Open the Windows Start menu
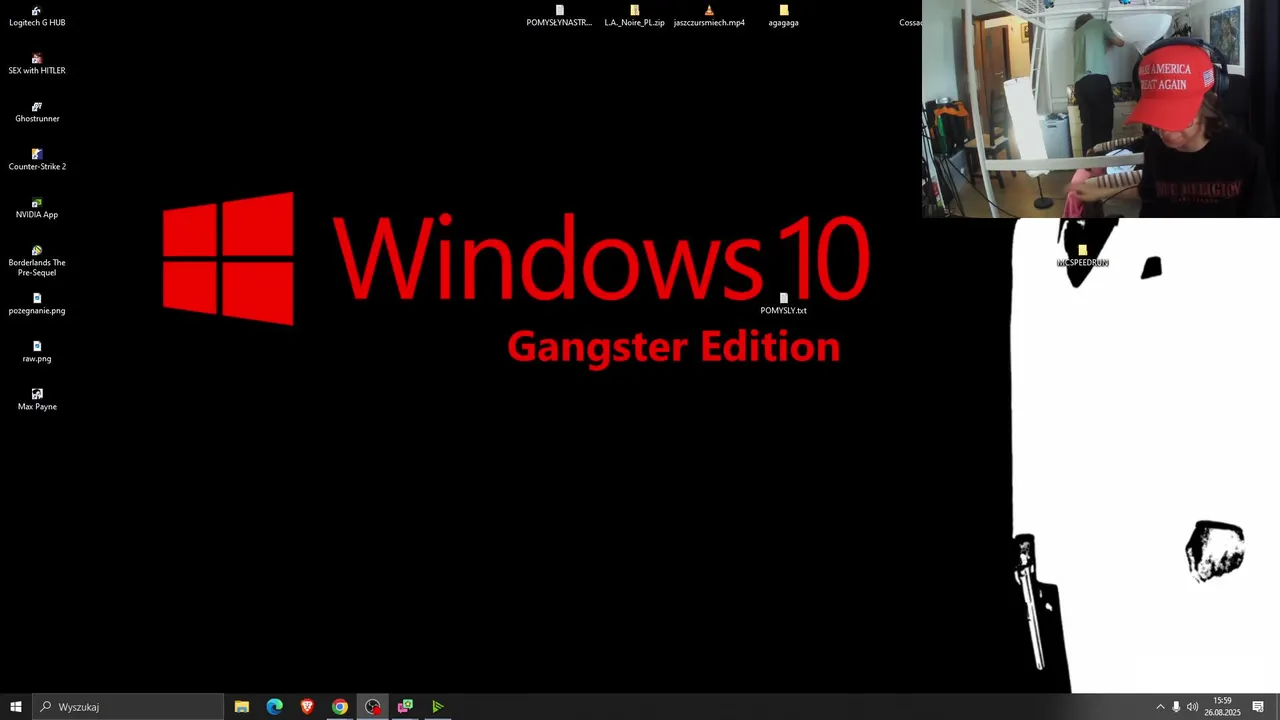 [16, 707]
